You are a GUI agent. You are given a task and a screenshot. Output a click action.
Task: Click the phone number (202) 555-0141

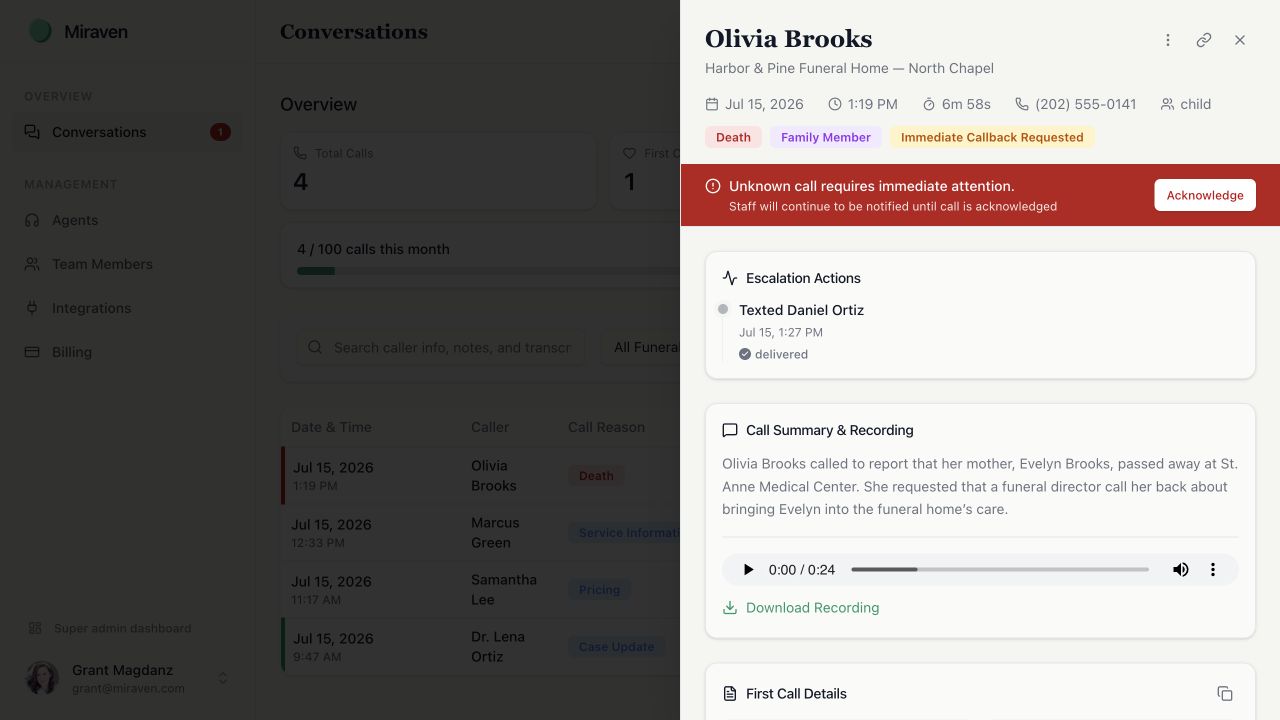coord(1086,104)
